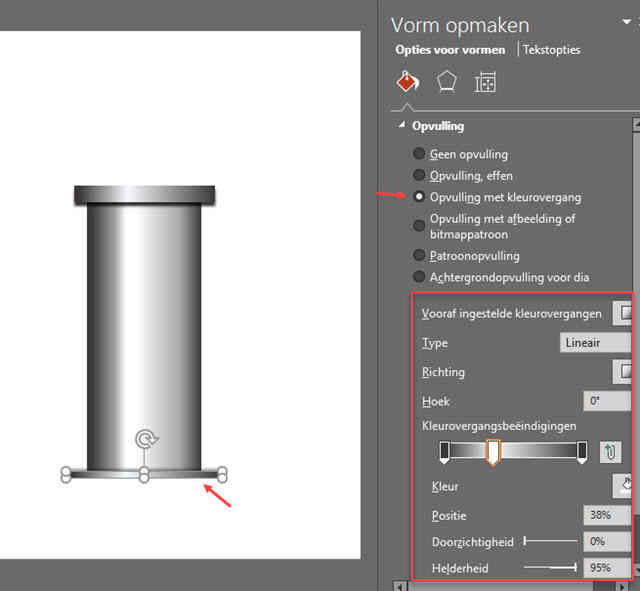640x591 pixels.
Task: Click the Positie 38% field
Action: tap(607, 515)
